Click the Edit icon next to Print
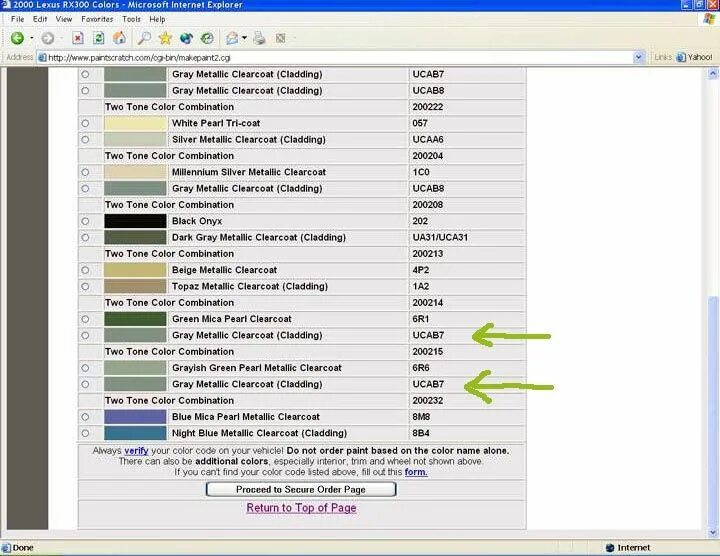The width and height of the screenshot is (720, 556). (x=280, y=38)
